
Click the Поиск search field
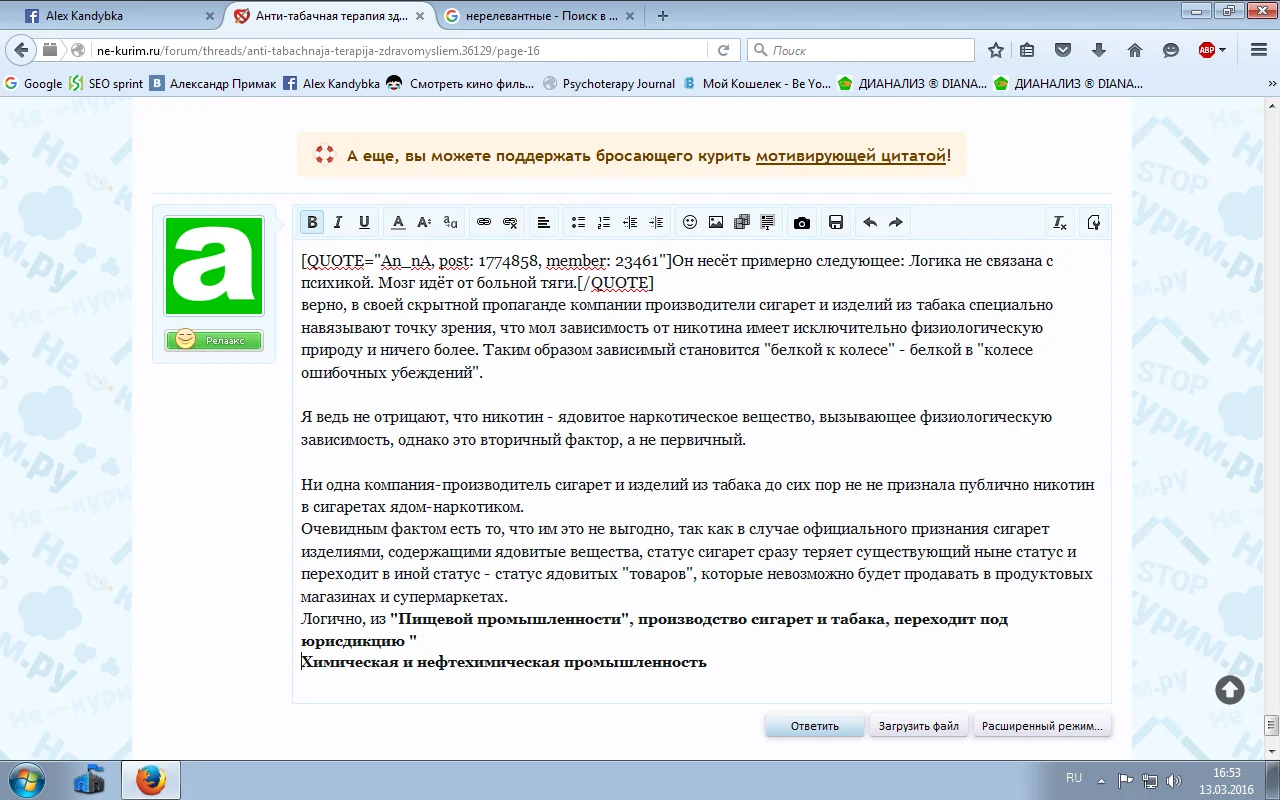pos(870,50)
